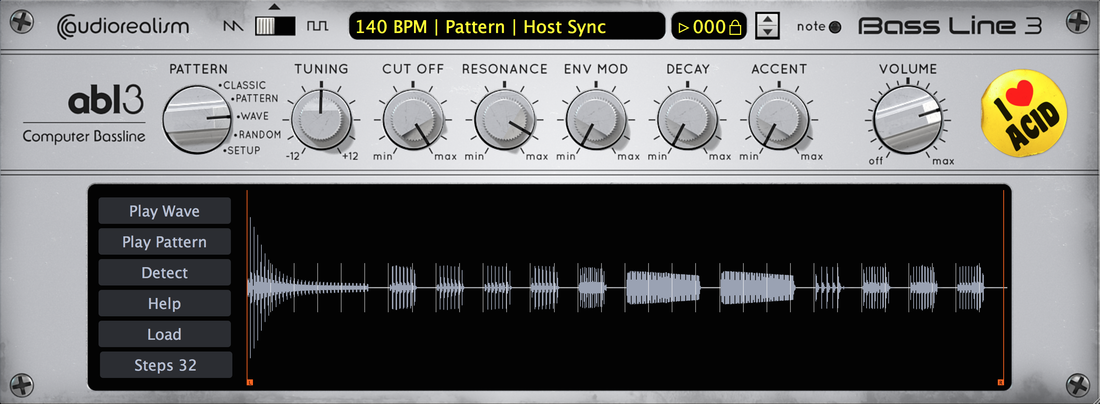Click the Decay knob
1100x404 pixels.
pyautogui.click(x=688, y=119)
